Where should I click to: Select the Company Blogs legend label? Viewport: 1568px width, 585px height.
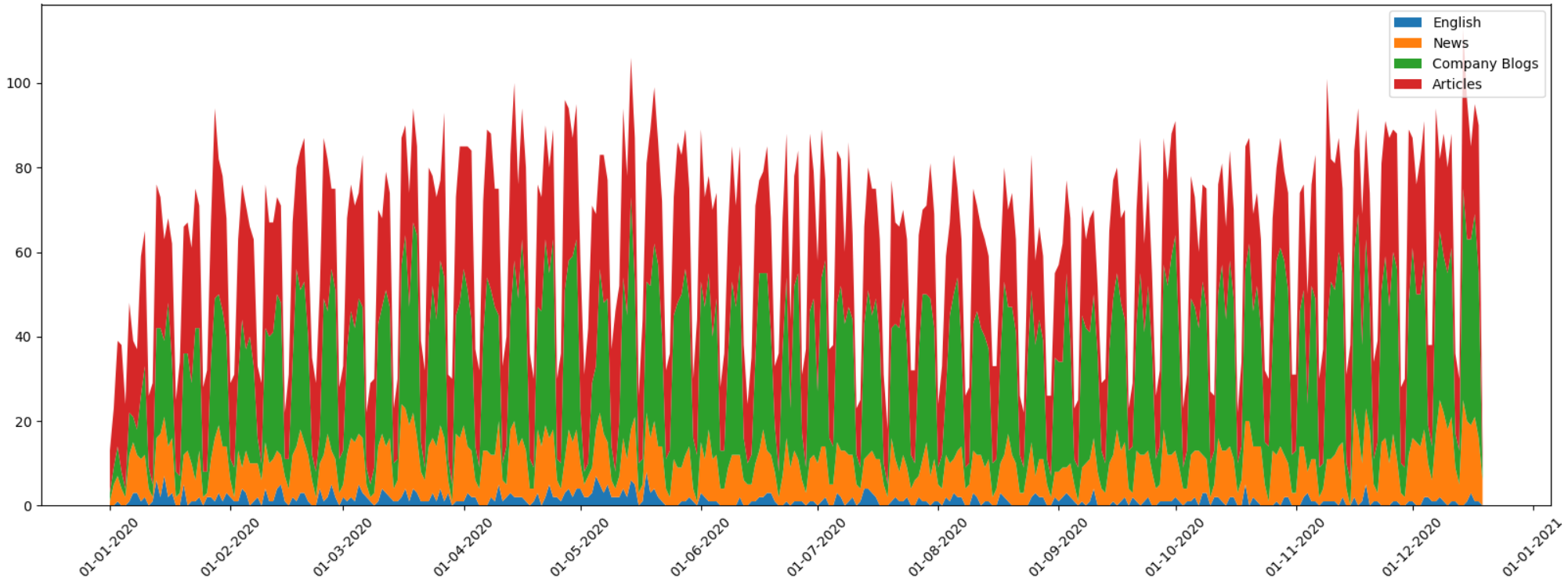pyautogui.click(x=1485, y=63)
